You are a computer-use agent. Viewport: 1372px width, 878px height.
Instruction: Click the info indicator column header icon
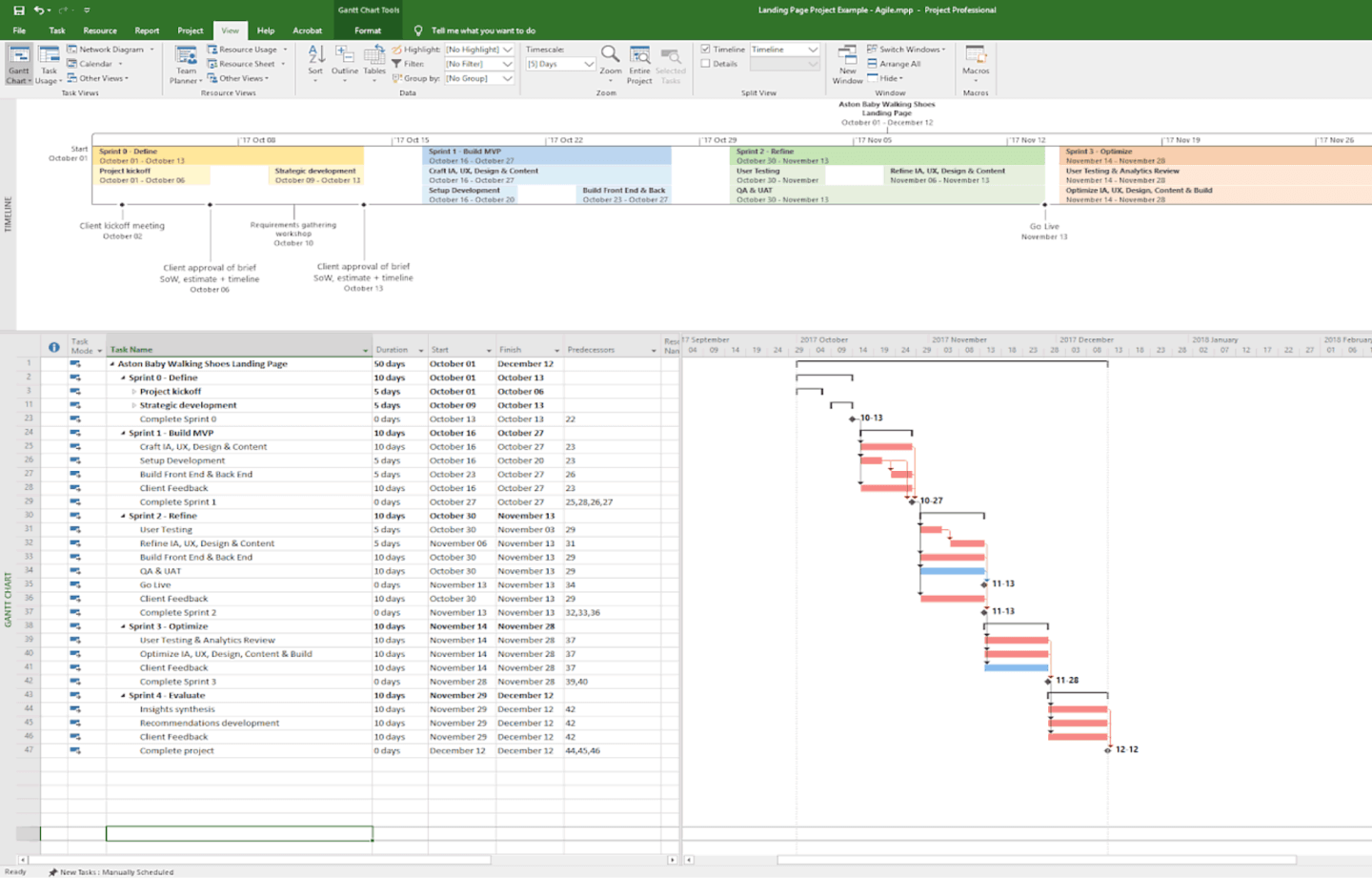(x=54, y=347)
